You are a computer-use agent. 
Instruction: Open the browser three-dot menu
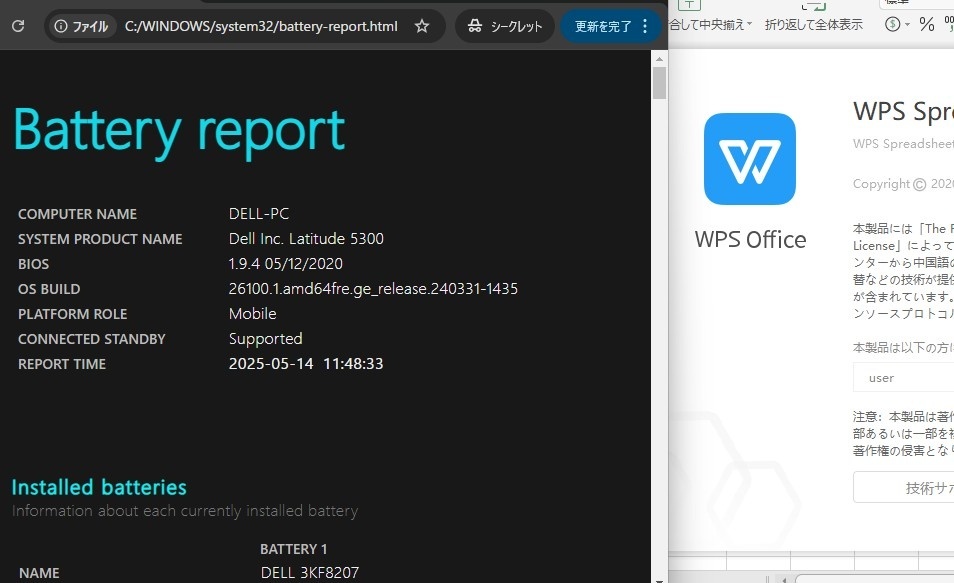point(645,26)
